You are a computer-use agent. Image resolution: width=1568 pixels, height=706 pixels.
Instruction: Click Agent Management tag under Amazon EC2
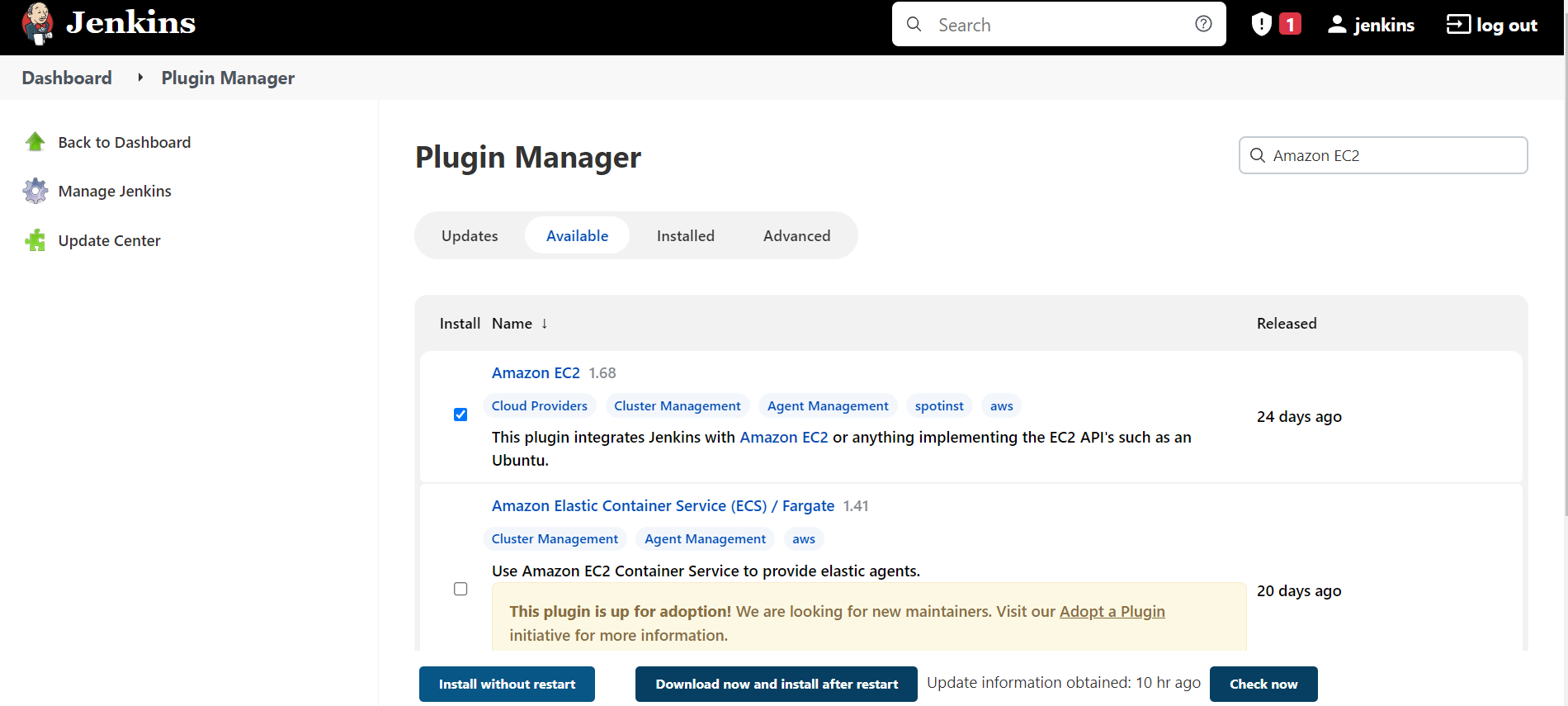coord(828,406)
